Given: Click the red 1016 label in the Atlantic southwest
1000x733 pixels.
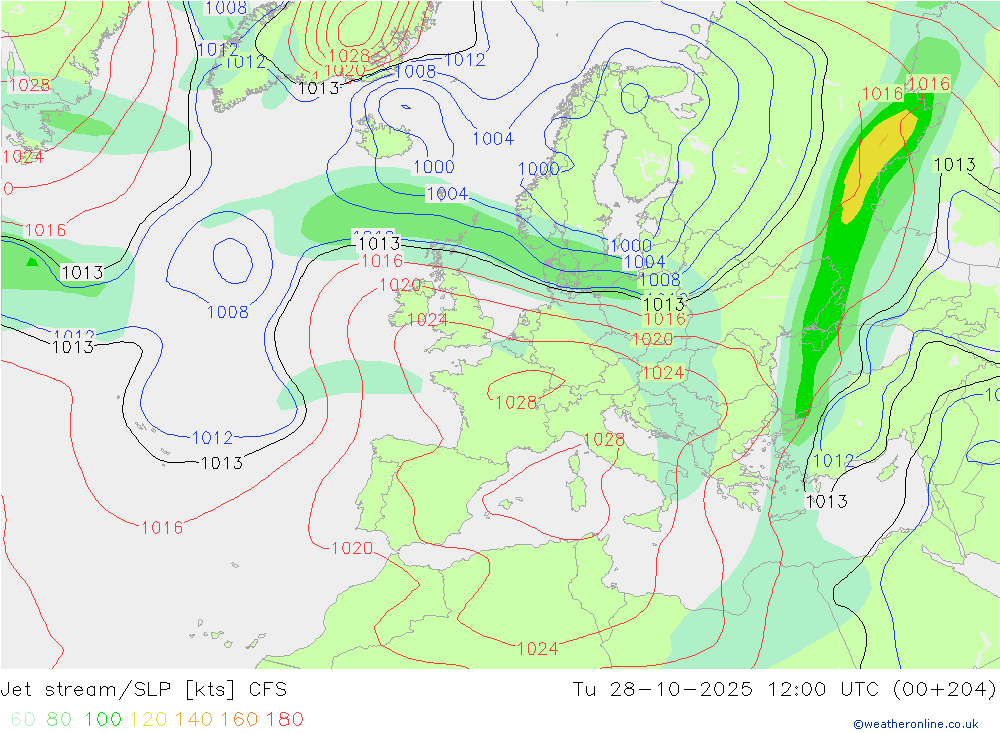Looking at the screenshot, I should tap(162, 528).
